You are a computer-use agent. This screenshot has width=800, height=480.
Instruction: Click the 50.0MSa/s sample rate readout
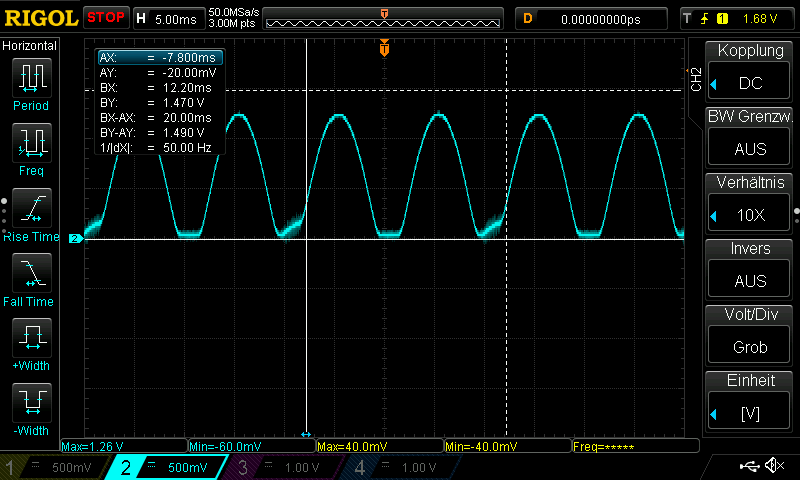(x=234, y=12)
